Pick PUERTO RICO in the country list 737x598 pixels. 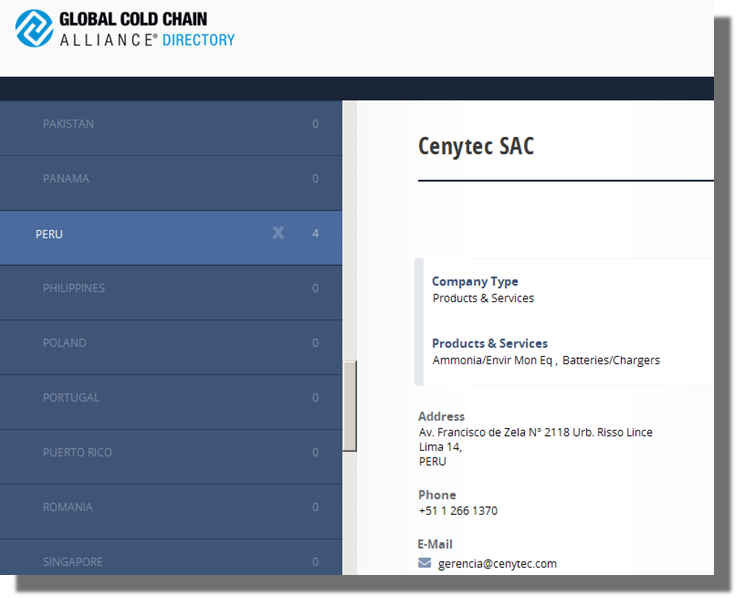[x=171, y=457]
